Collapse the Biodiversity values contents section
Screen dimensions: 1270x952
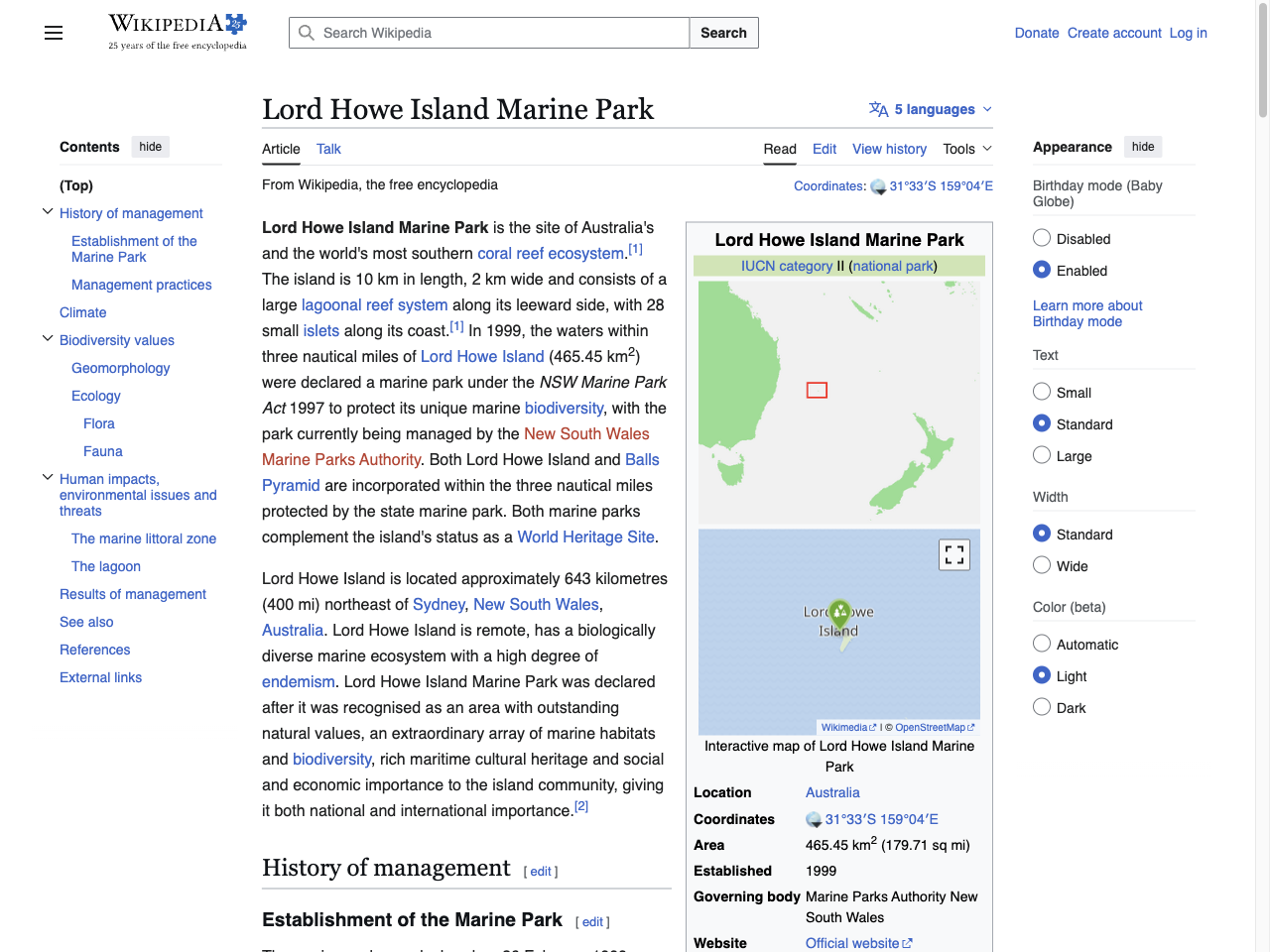(x=48, y=337)
